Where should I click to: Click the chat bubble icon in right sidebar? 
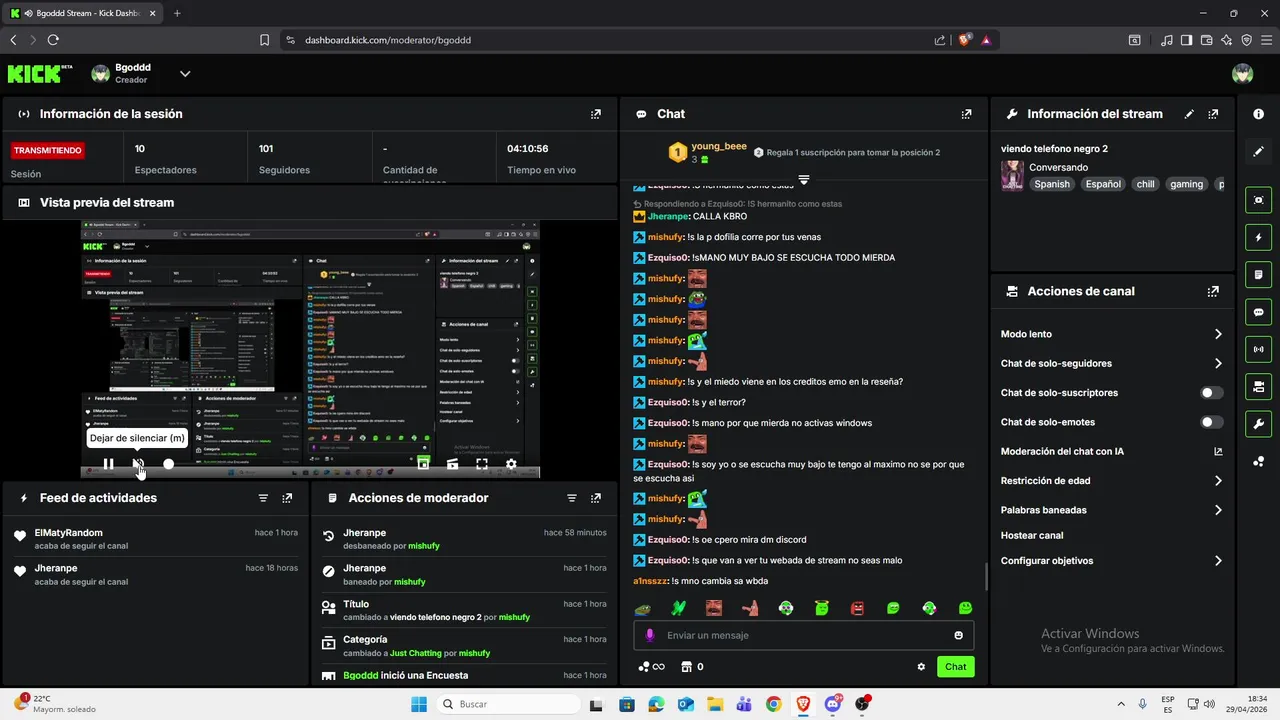[1259, 312]
